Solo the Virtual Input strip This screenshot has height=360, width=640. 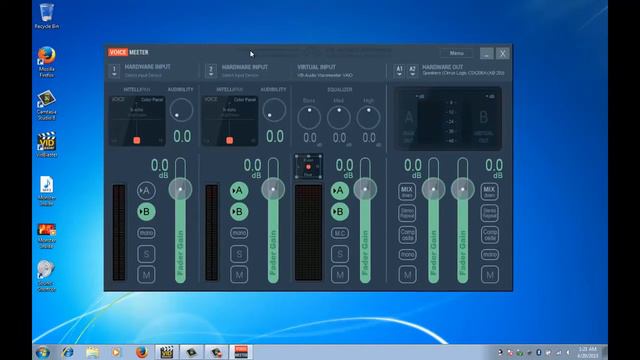[340, 254]
